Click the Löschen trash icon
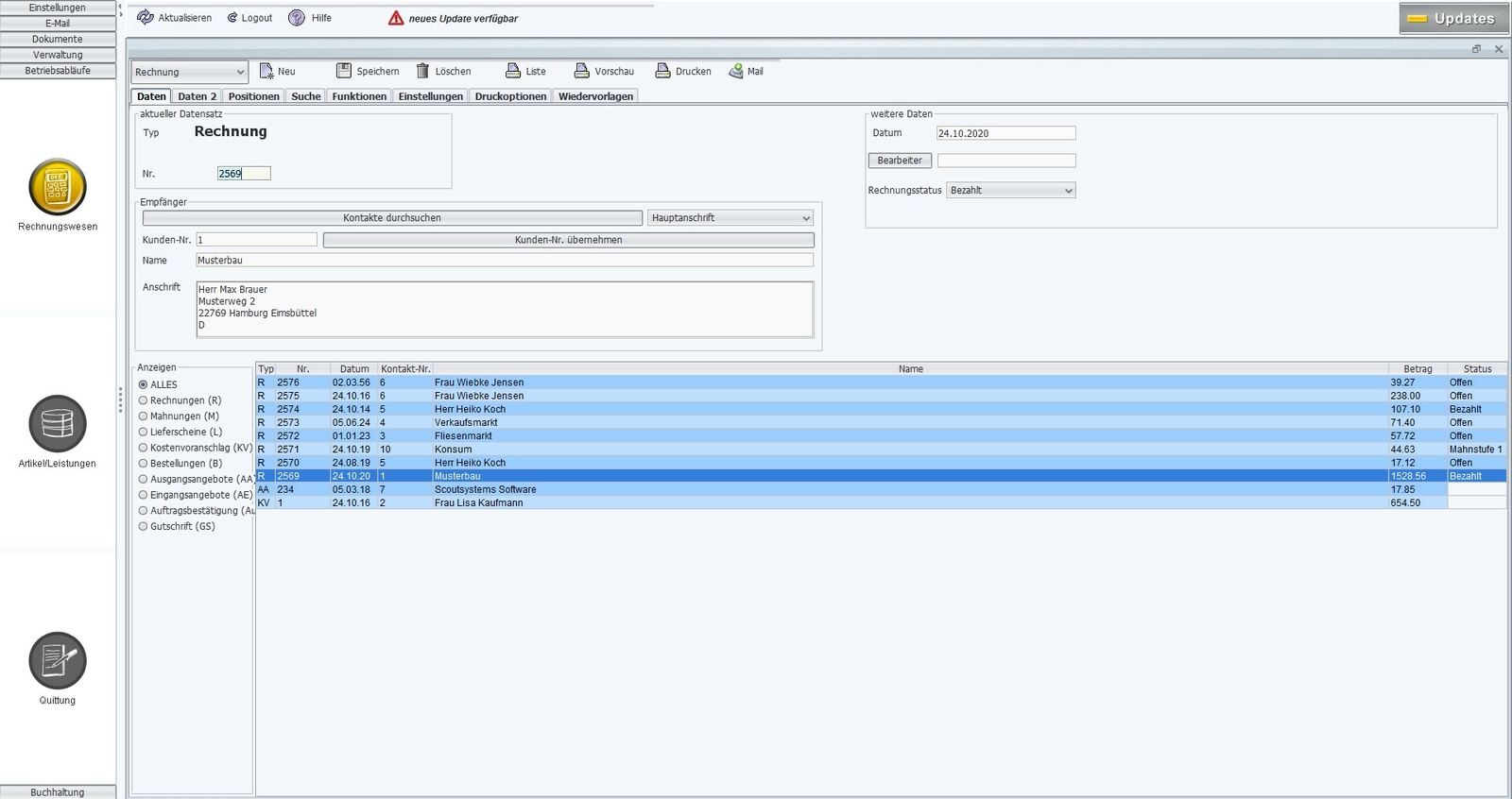The image size is (1512, 799). point(423,71)
